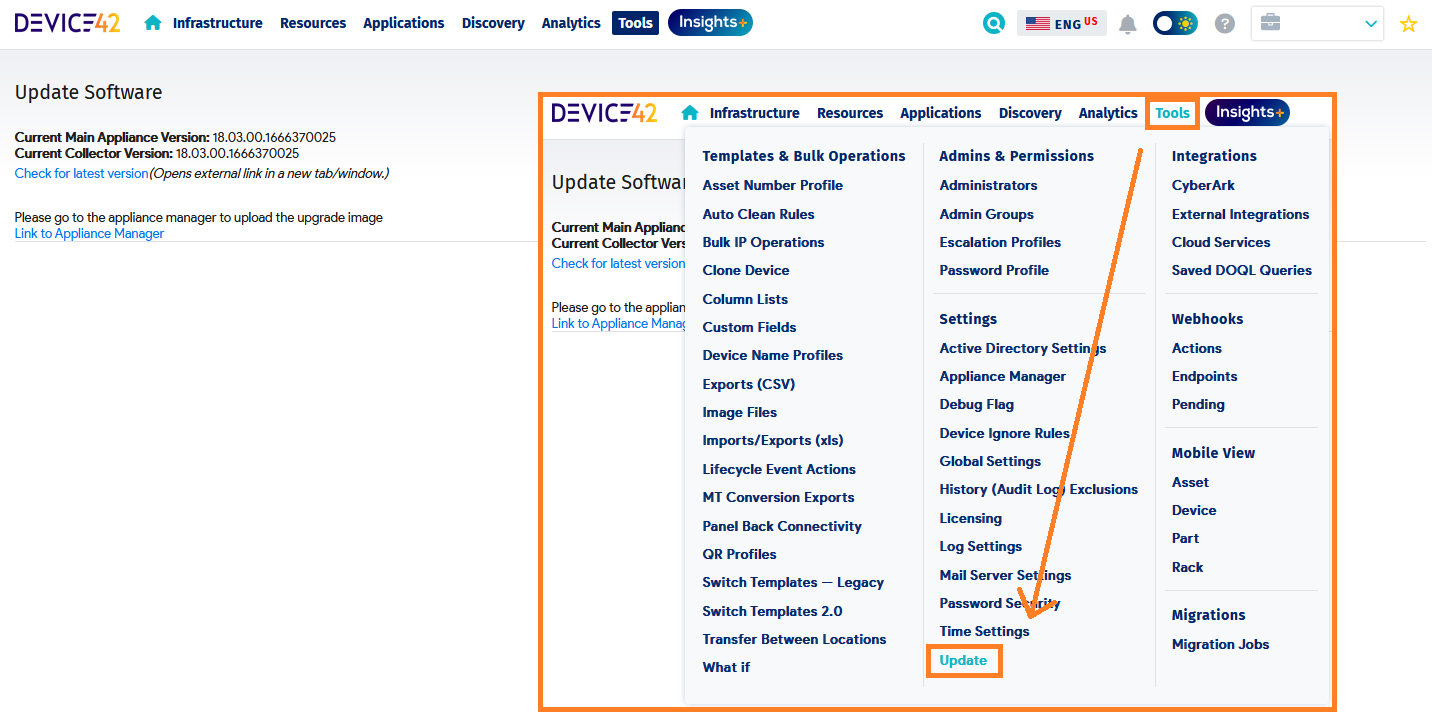This screenshot has width=1432, height=726.
Task: Open Administrators under Admins & Permissions
Action: coord(988,185)
